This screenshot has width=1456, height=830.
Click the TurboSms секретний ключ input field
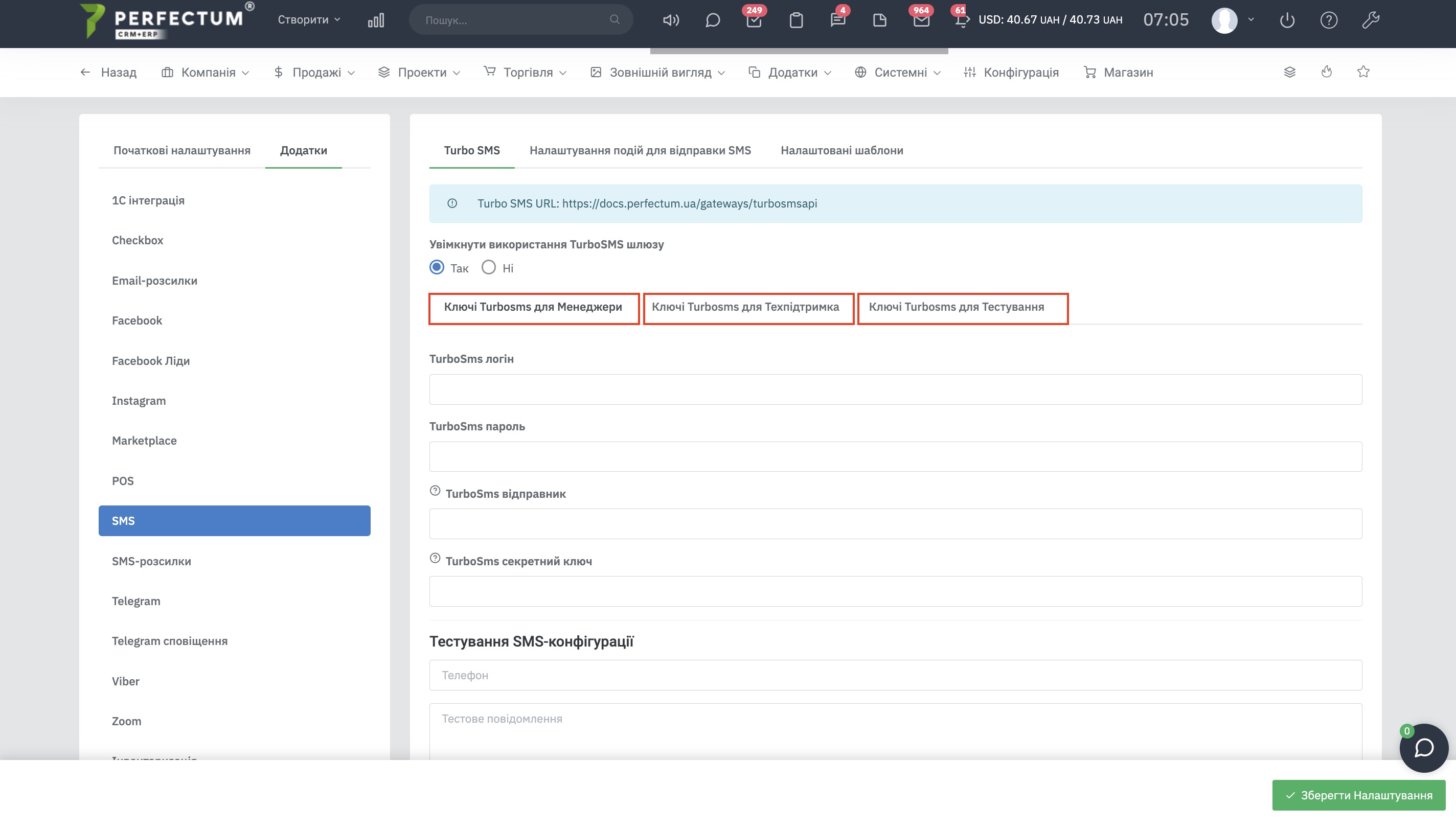coord(895,591)
